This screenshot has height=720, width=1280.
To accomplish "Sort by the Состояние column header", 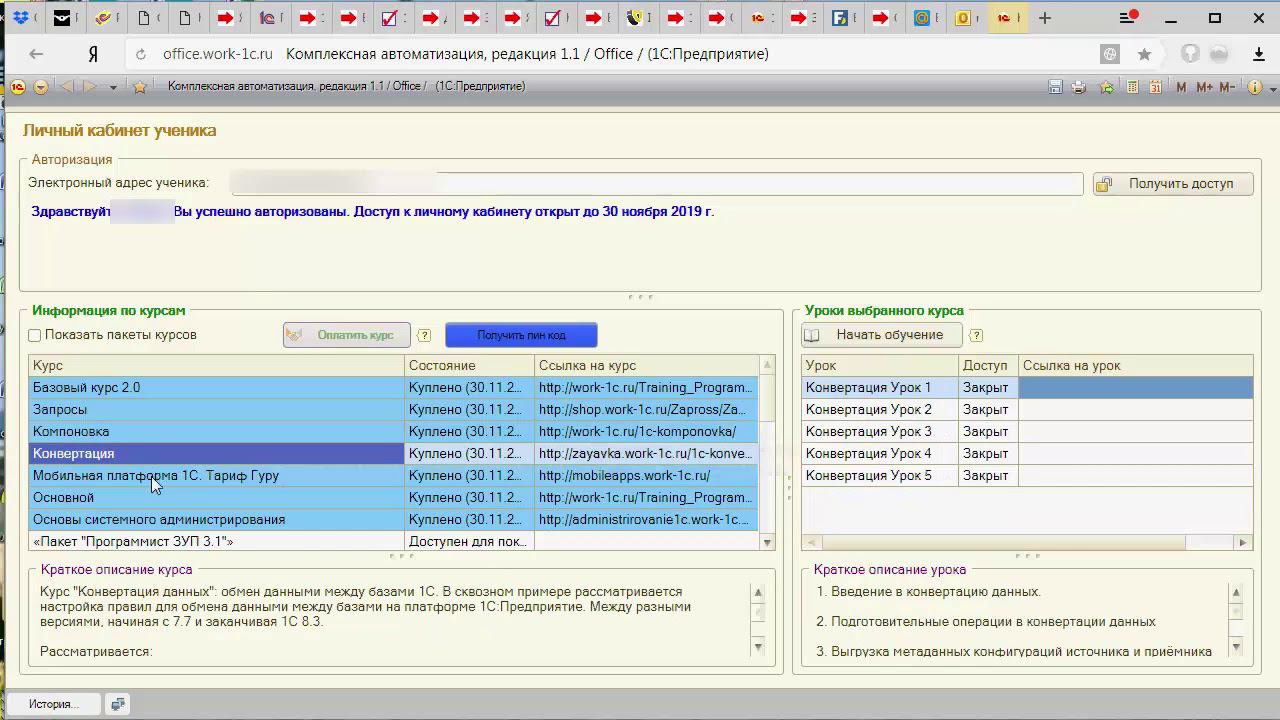I will click(470, 366).
